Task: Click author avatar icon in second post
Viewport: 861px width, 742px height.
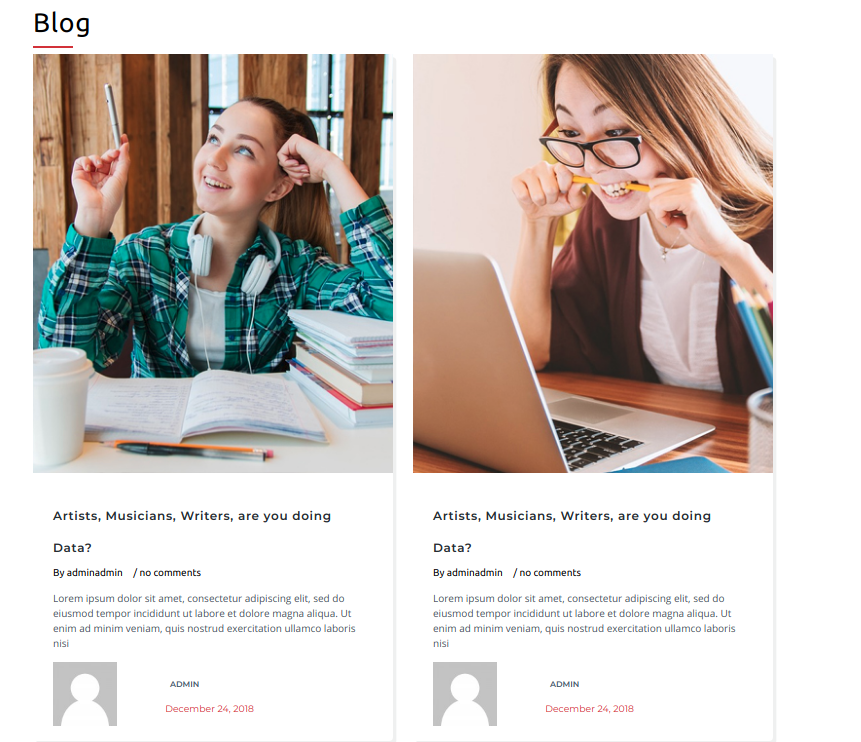Action: pyautogui.click(x=465, y=694)
